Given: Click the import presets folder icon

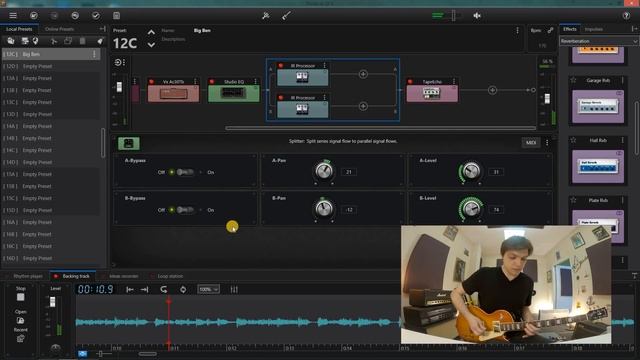Looking at the screenshot, I should click(11, 41).
